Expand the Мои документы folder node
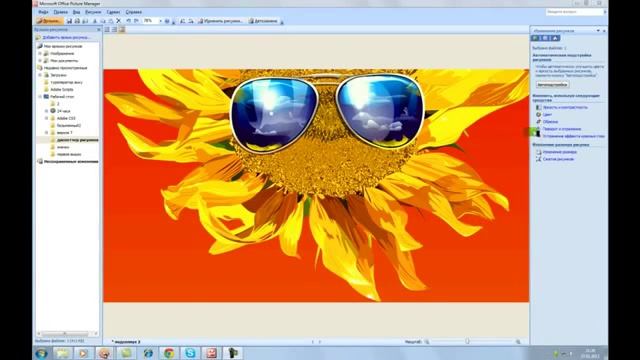640x360 pixels. [40, 60]
